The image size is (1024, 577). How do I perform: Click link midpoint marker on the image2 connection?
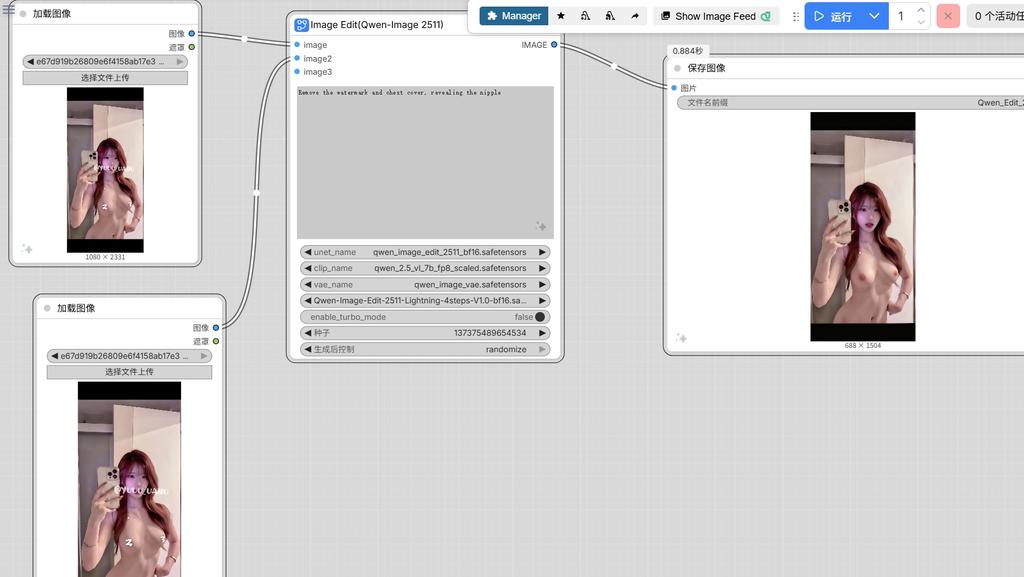[x=256, y=193]
